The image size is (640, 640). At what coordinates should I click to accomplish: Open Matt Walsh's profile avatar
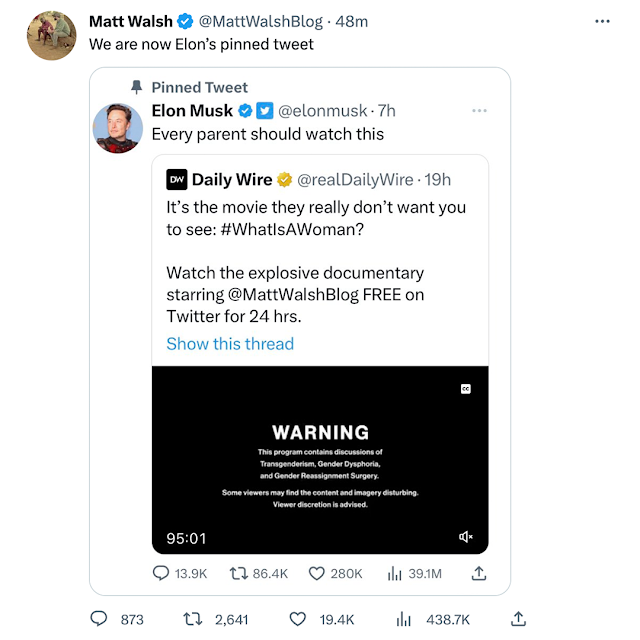tap(52, 36)
